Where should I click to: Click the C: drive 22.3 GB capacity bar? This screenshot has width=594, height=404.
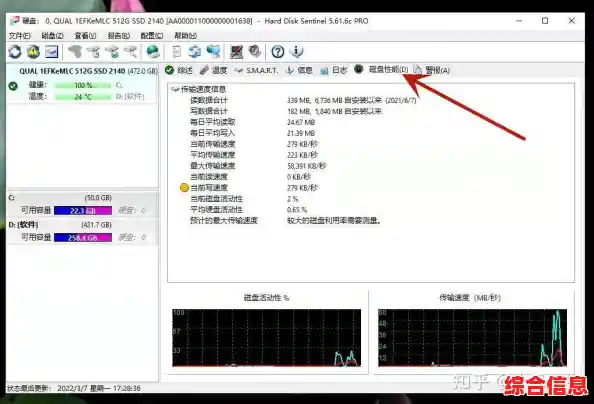coord(83,211)
